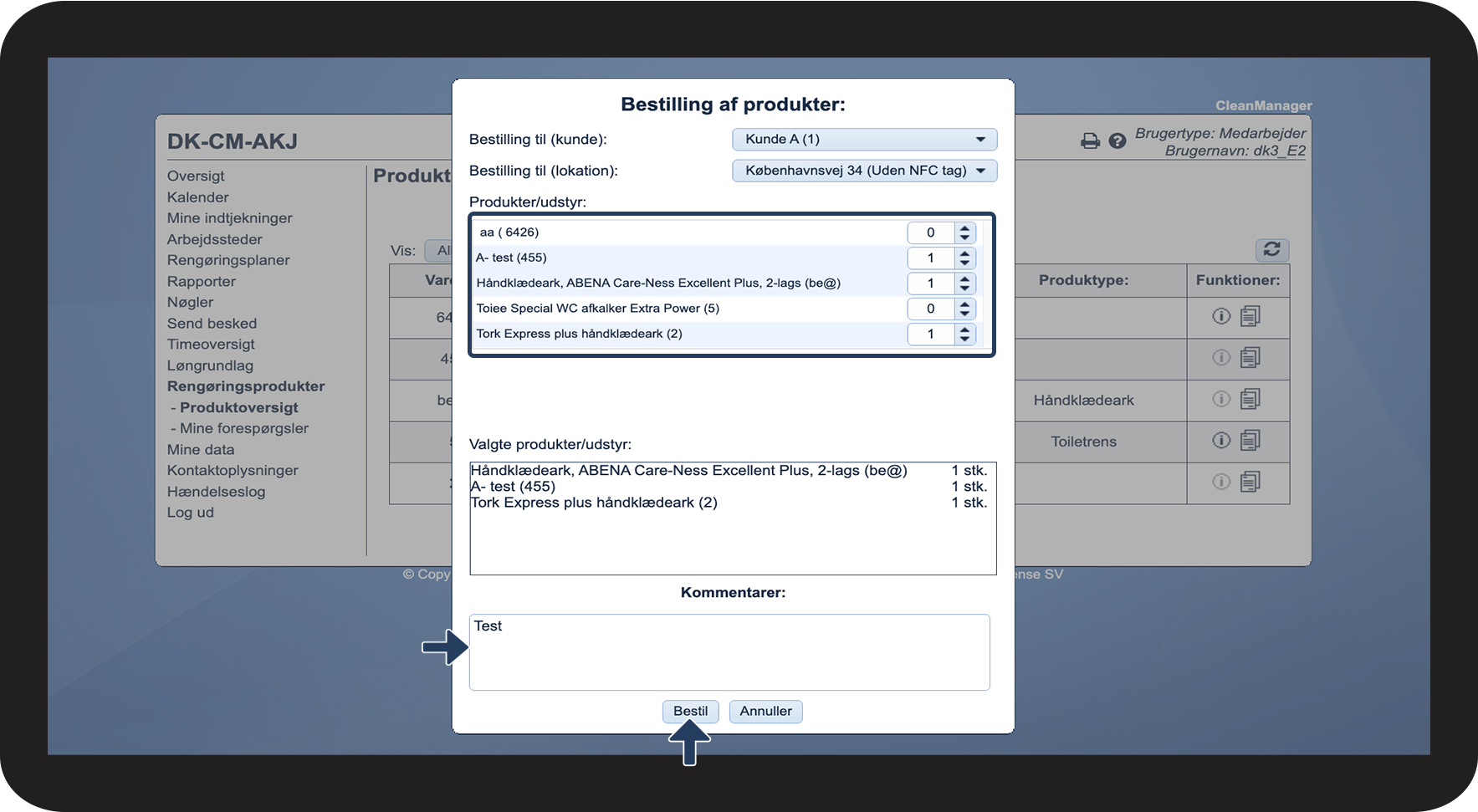
Task: Open the help question mark icon
Action: (1117, 140)
